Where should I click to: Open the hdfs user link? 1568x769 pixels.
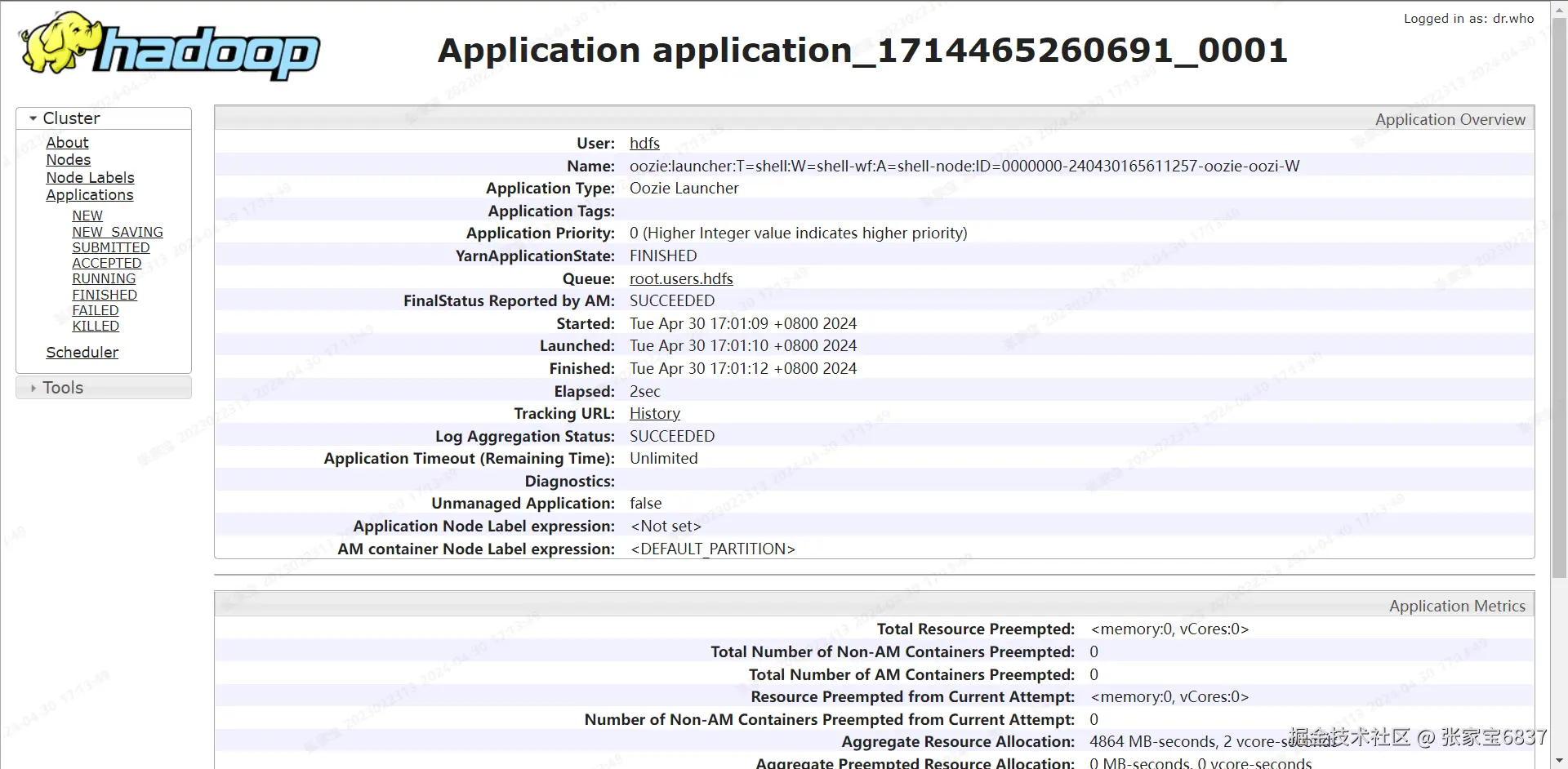pos(644,144)
